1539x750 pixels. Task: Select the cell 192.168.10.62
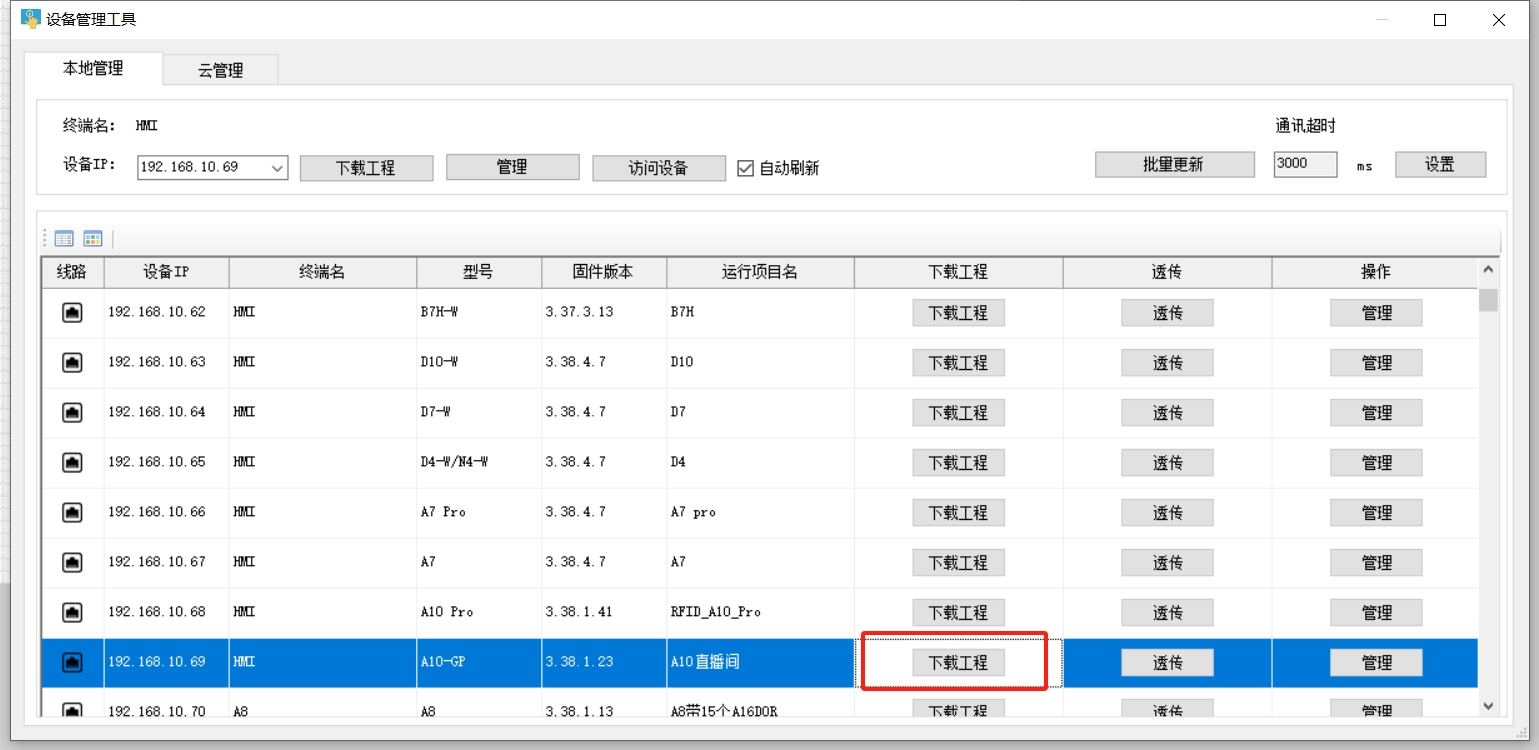coord(166,313)
